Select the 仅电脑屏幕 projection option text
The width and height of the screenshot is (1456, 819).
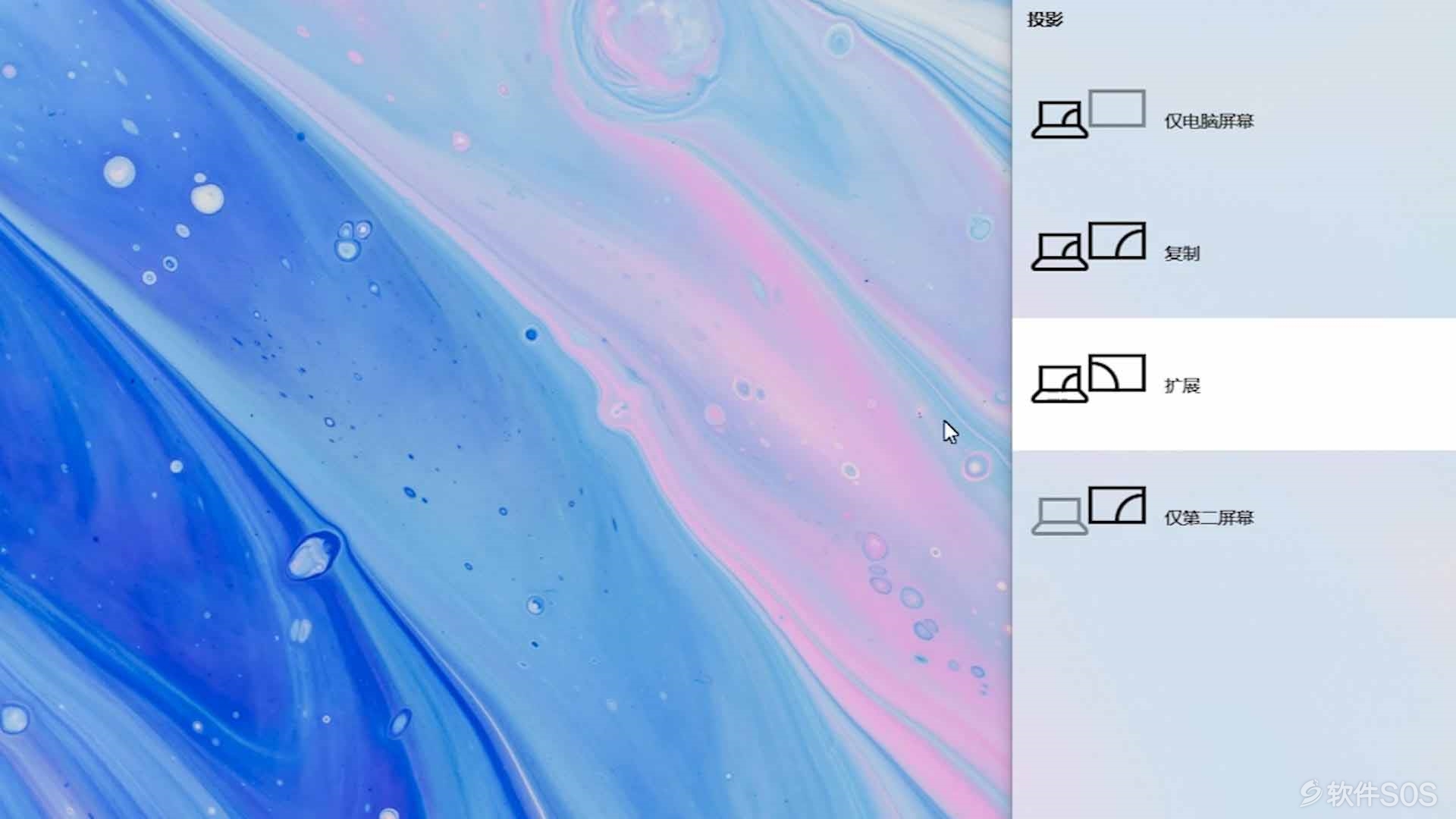pyautogui.click(x=1209, y=121)
